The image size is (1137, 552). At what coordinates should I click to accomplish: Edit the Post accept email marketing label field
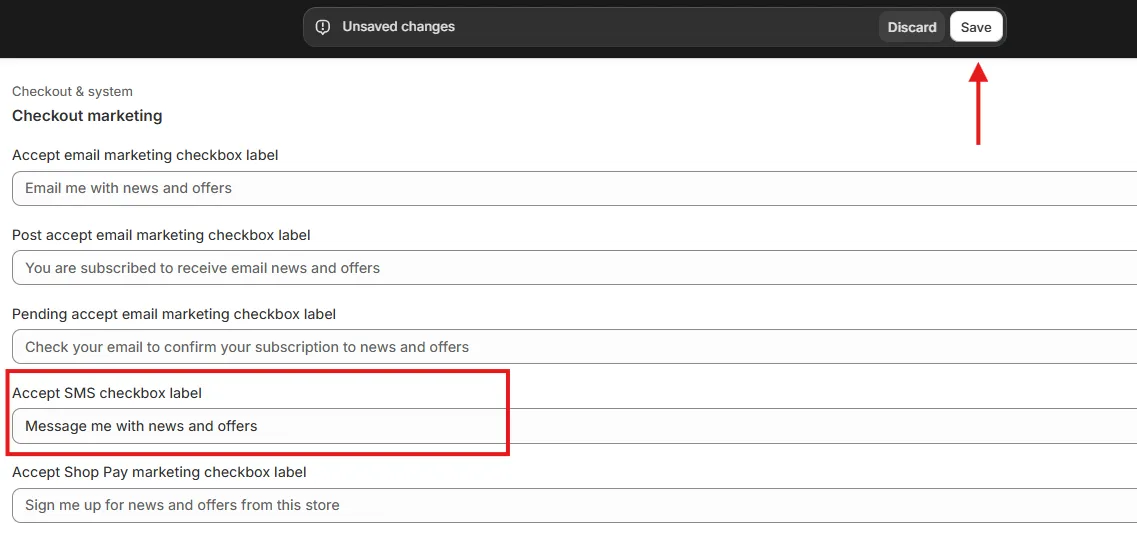coord(574,268)
